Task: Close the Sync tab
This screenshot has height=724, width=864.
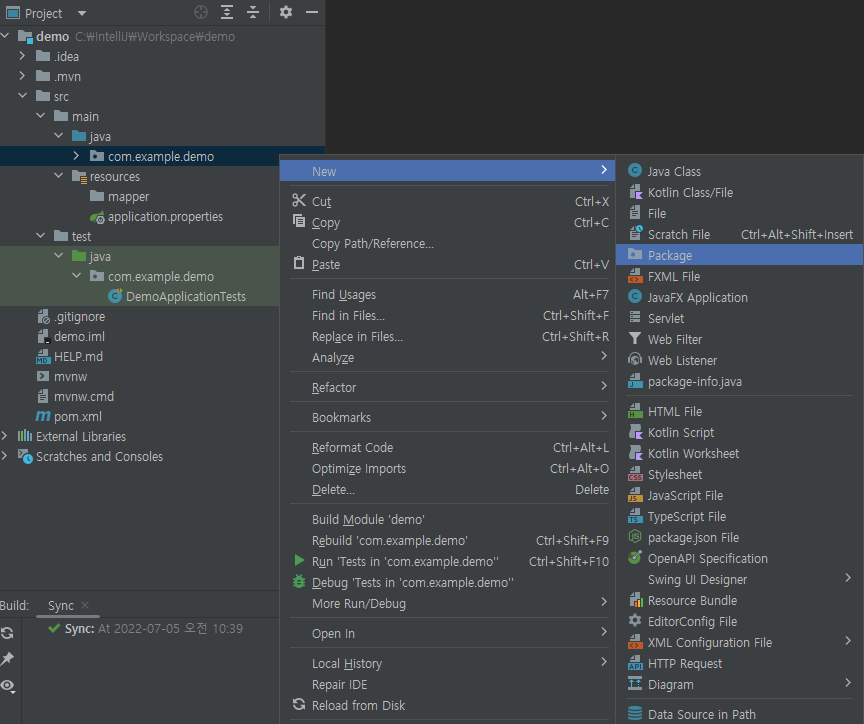Action: [85, 605]
